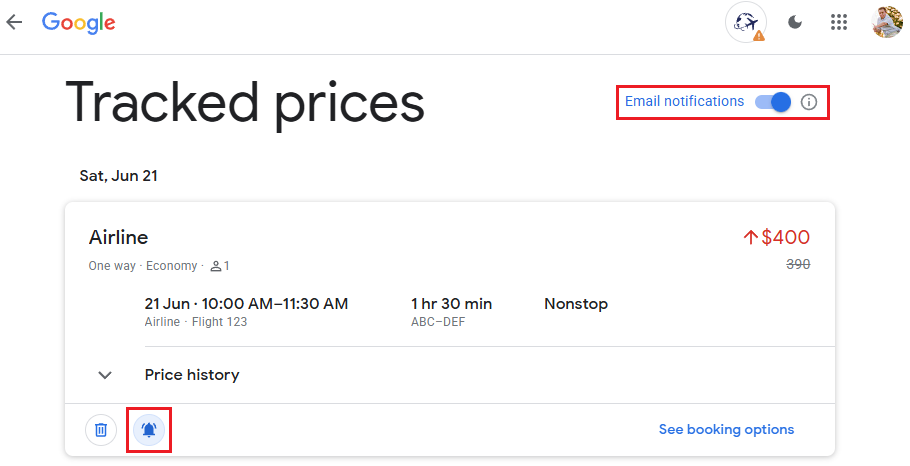Open the Google logo homepage
This screenshot has height=466, width=910.
click(x=78, y=23)
